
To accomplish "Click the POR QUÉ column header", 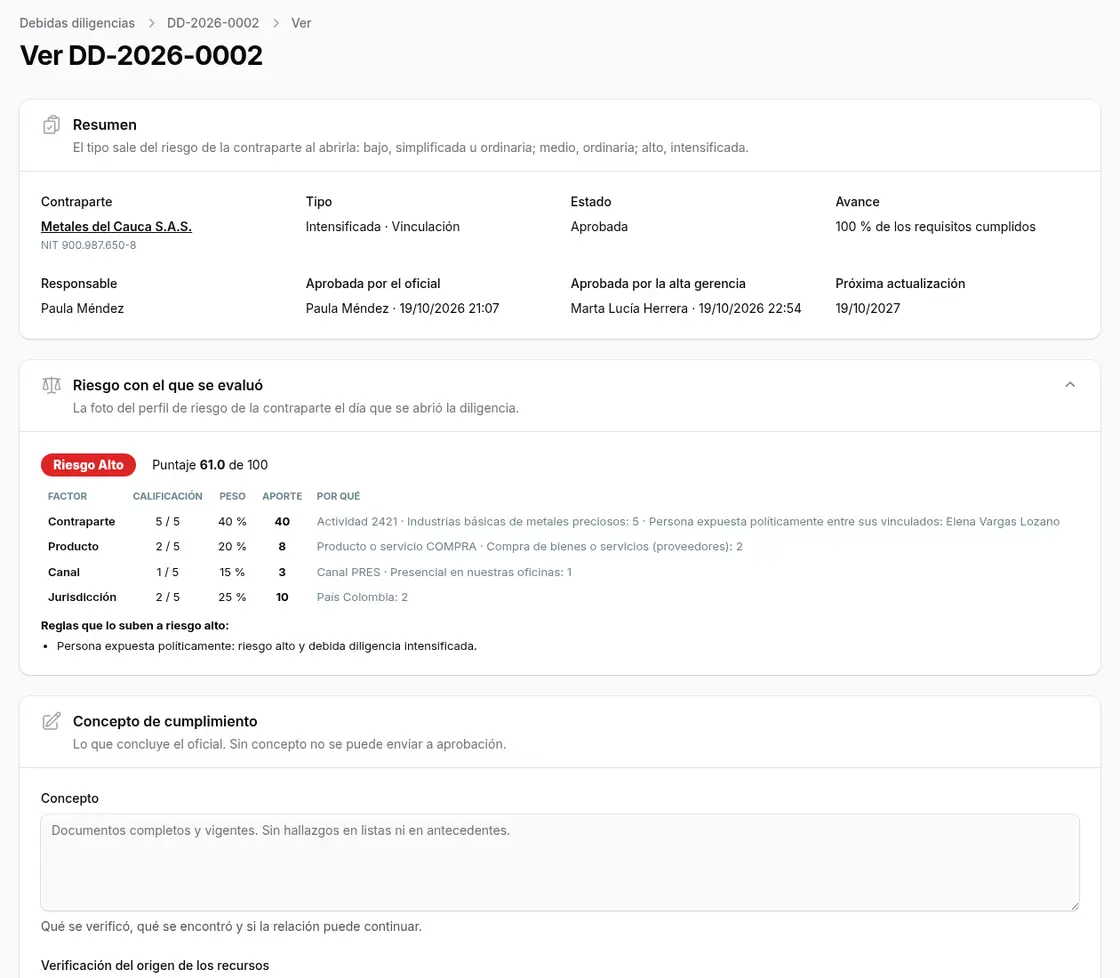I will click(x=339, y=497).
